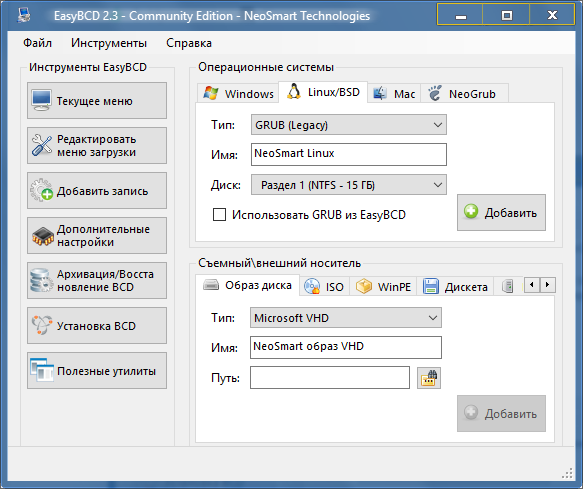Viewport: 583px width, 489px height.
Task: Switch to the WinPE tab
Action: pos(383,287)
